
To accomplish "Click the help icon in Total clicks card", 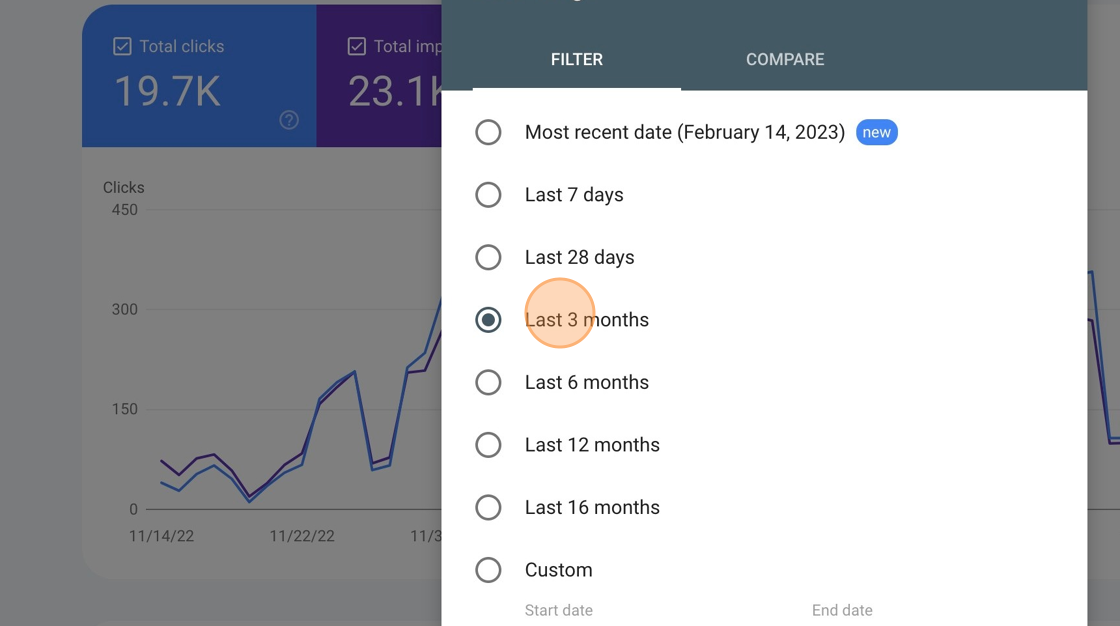I will pyautogui.click(x=289, y=120).
